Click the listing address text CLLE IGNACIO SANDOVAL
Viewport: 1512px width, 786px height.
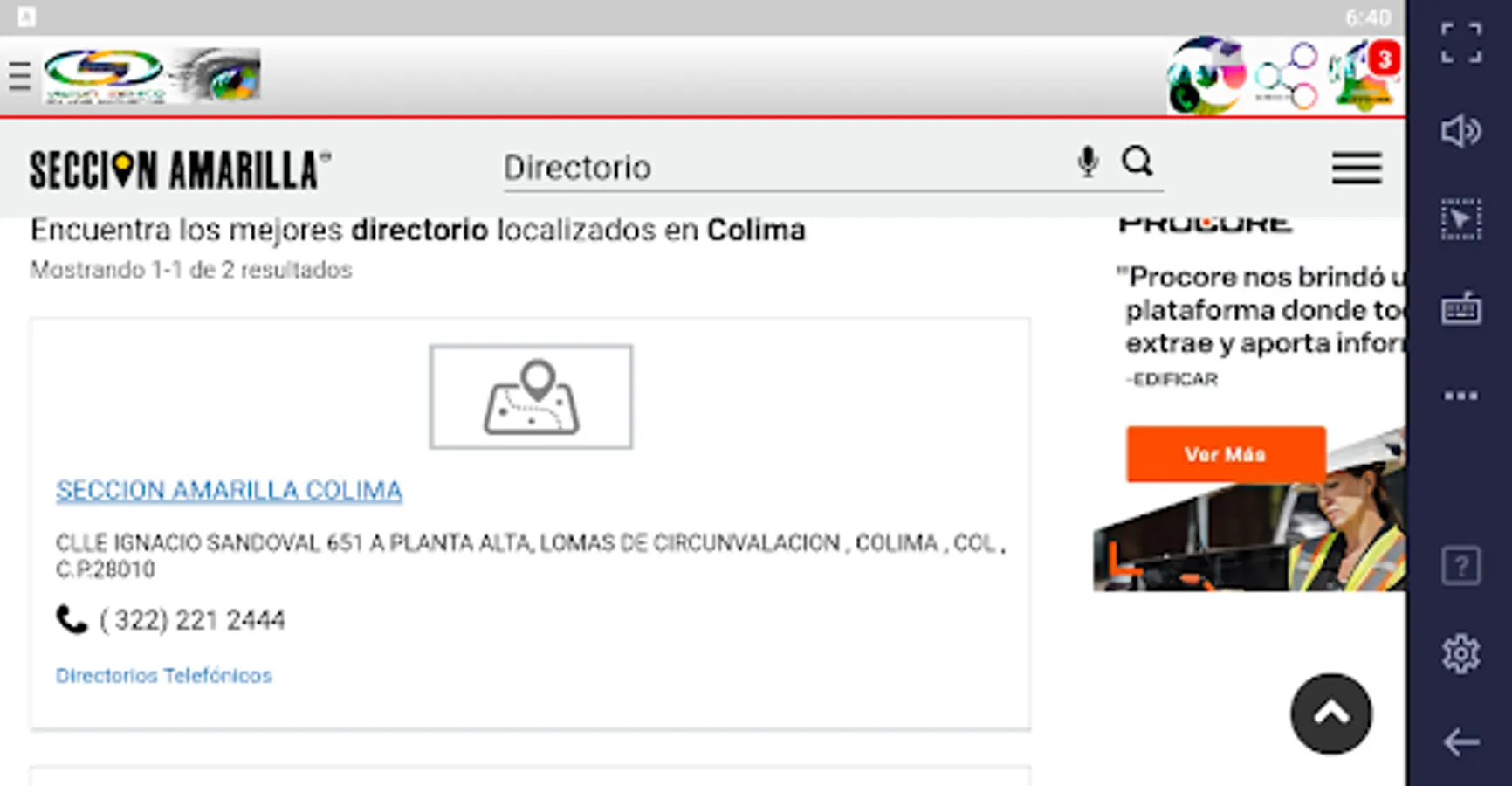[x=531, y=555]
